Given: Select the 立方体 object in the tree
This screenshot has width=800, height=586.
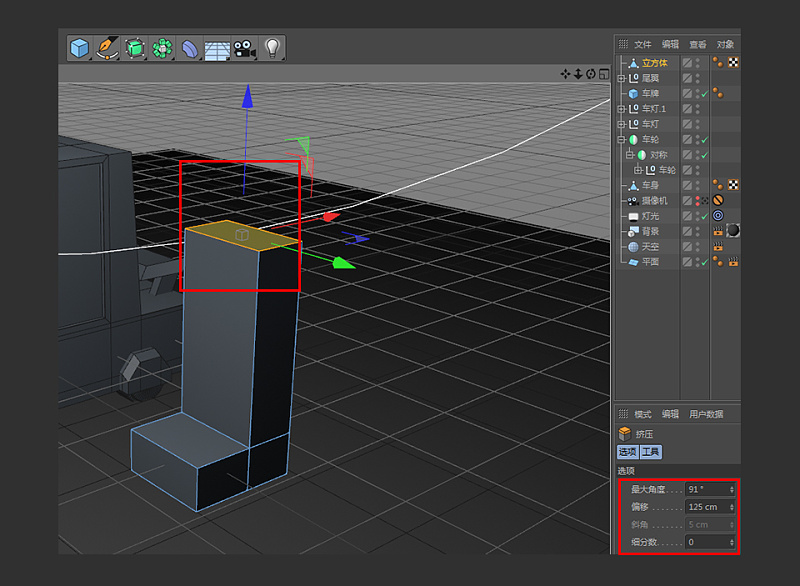Looking at the screenshot, I should tap(655, 63).
